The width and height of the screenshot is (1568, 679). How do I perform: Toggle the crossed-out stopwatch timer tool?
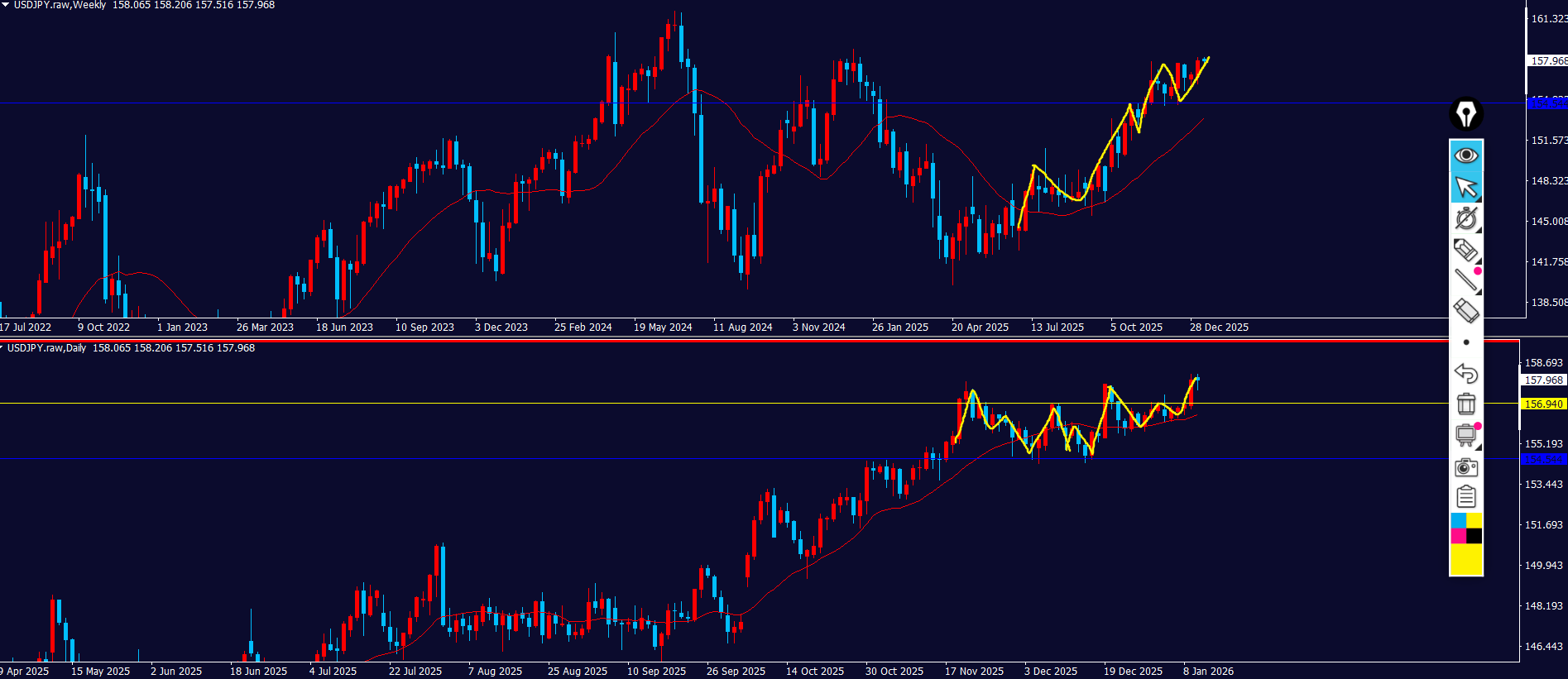[x=1465, y=218]
